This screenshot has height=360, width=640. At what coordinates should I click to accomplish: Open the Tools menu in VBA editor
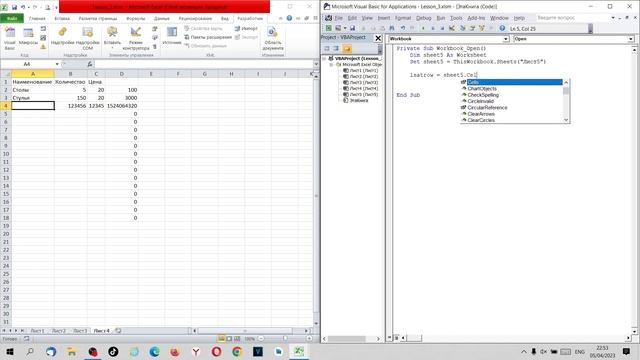click(456, 18)
